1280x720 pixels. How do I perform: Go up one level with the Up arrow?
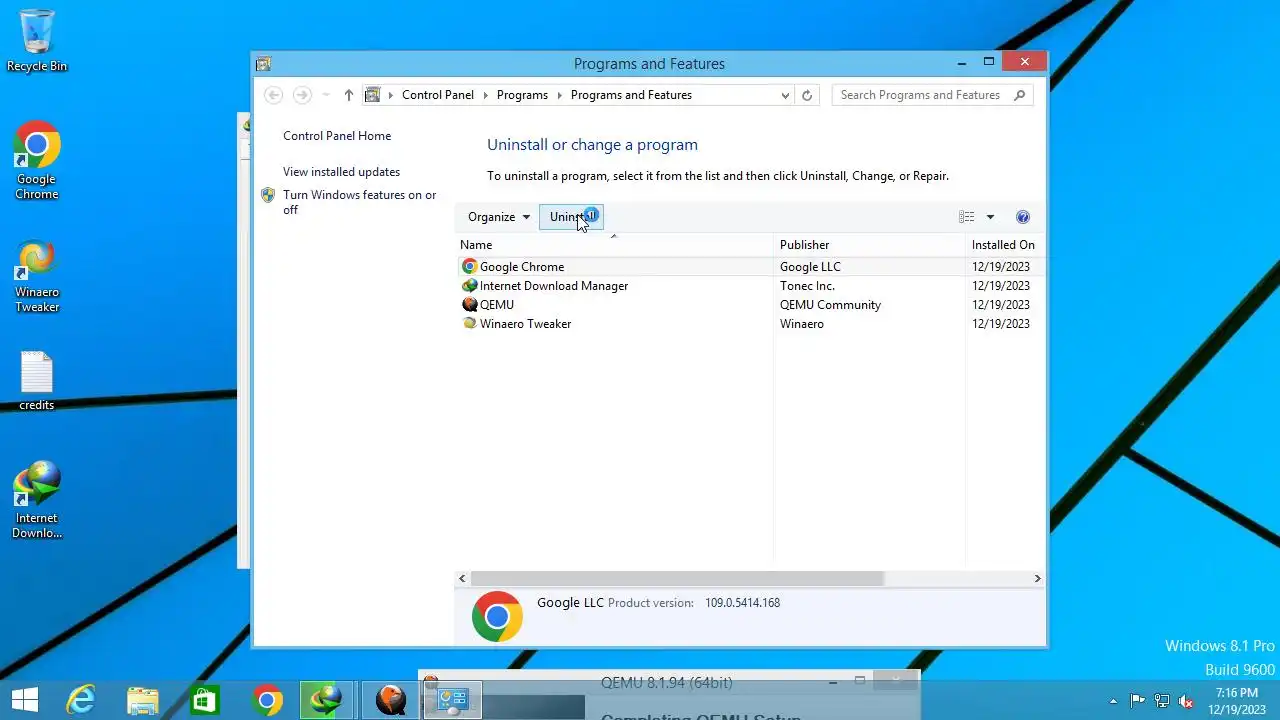[x=348, y=95]
